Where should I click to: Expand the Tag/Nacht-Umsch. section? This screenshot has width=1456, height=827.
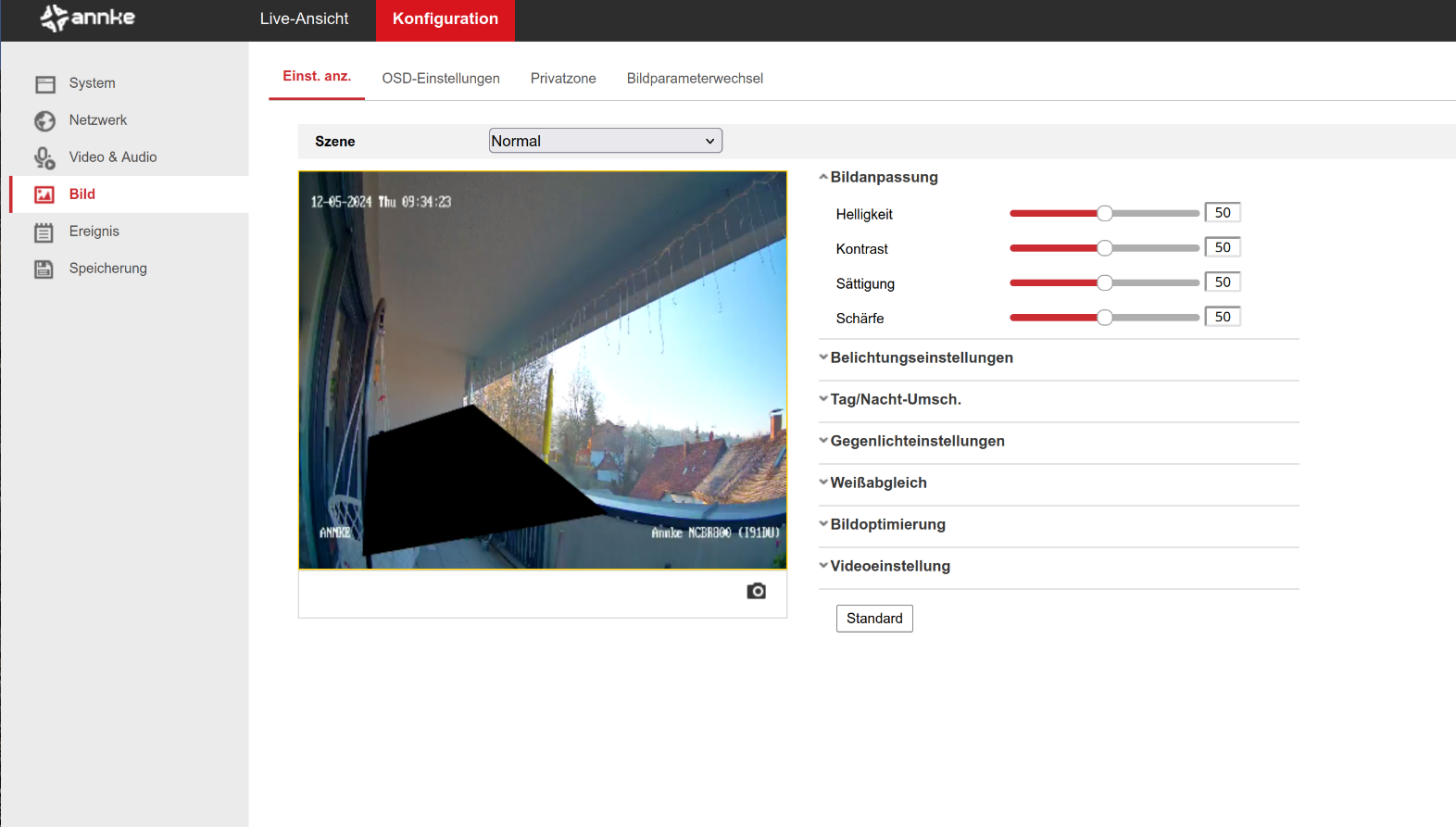pos(895,399)
